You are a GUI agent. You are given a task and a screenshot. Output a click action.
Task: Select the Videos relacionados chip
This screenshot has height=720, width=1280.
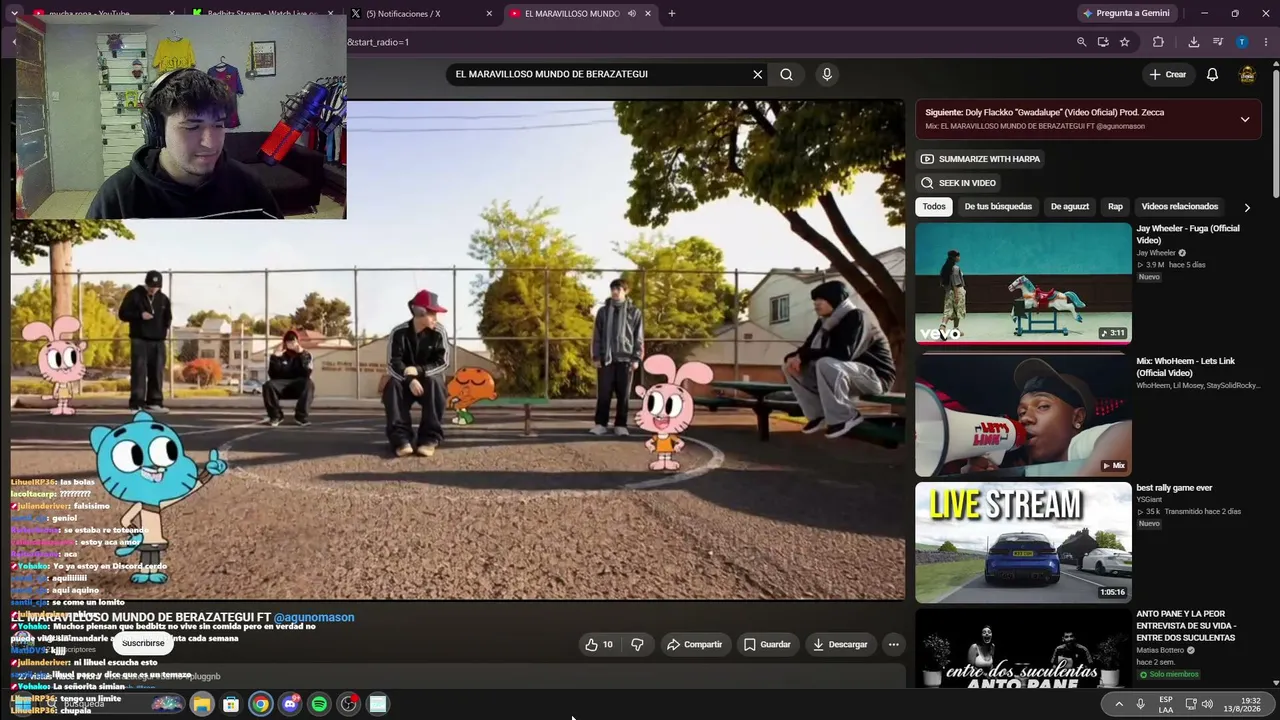(x=1180, y=207)
